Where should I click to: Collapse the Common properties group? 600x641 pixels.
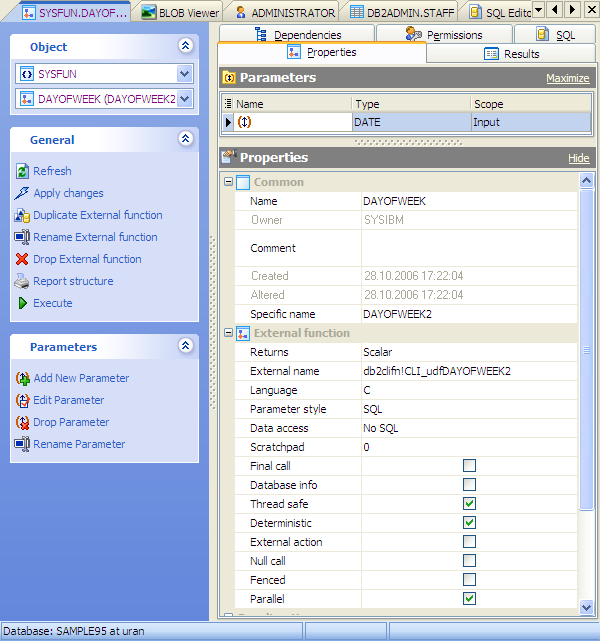tap(228, 182)
